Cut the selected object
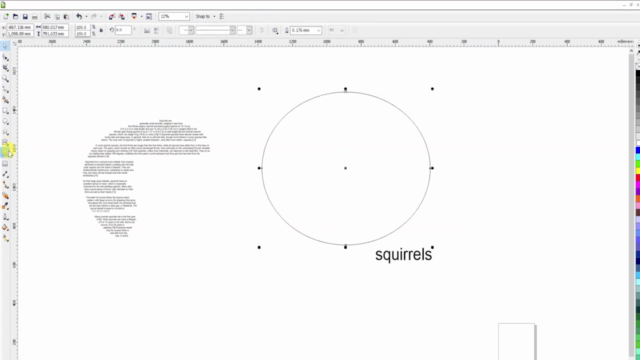 pyautogui.click(x=47, y=16)
